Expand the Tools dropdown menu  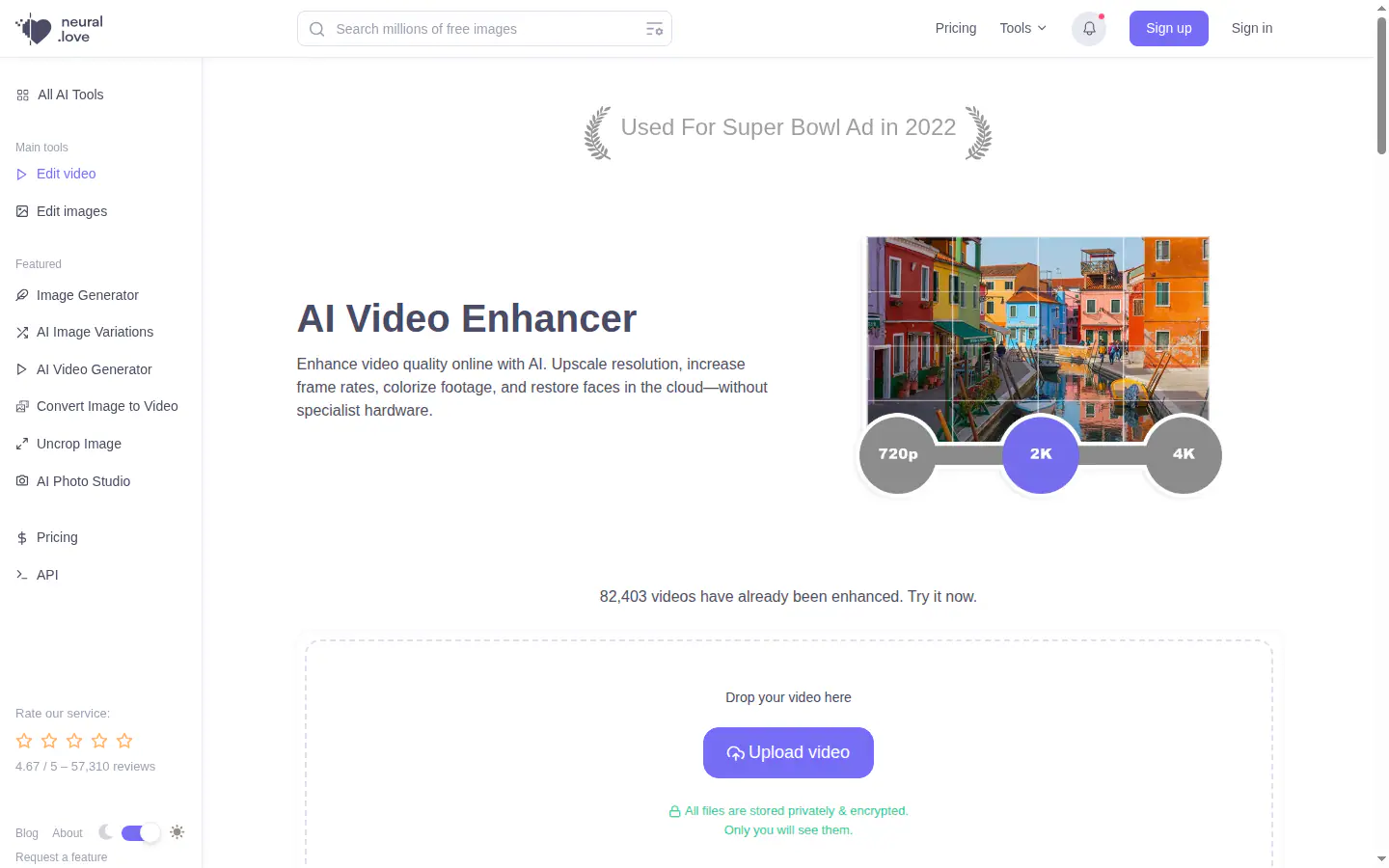(1023, 28)
